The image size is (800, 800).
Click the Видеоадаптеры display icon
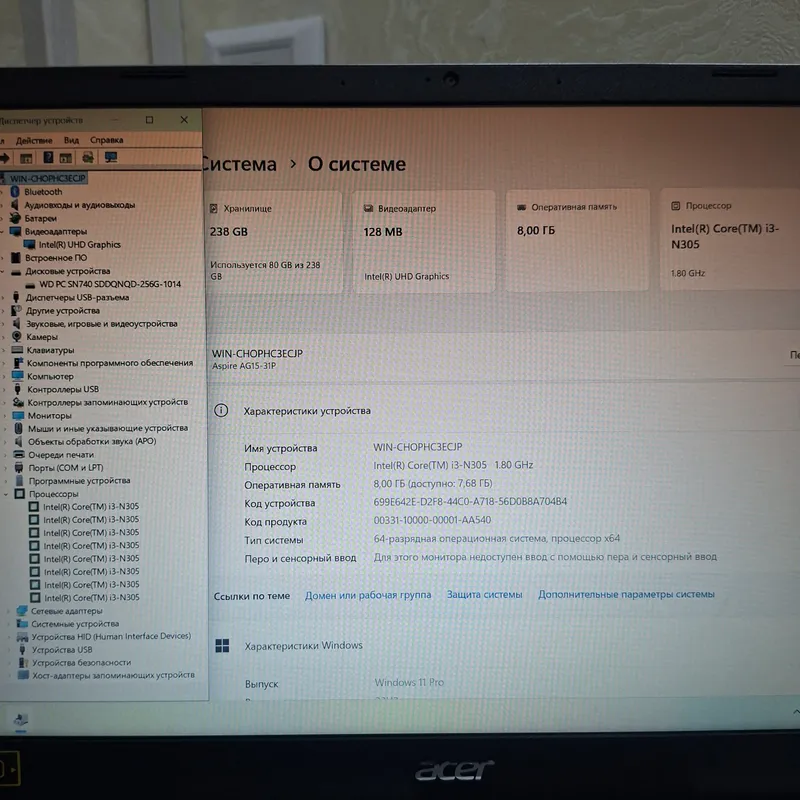click(15, 231)
